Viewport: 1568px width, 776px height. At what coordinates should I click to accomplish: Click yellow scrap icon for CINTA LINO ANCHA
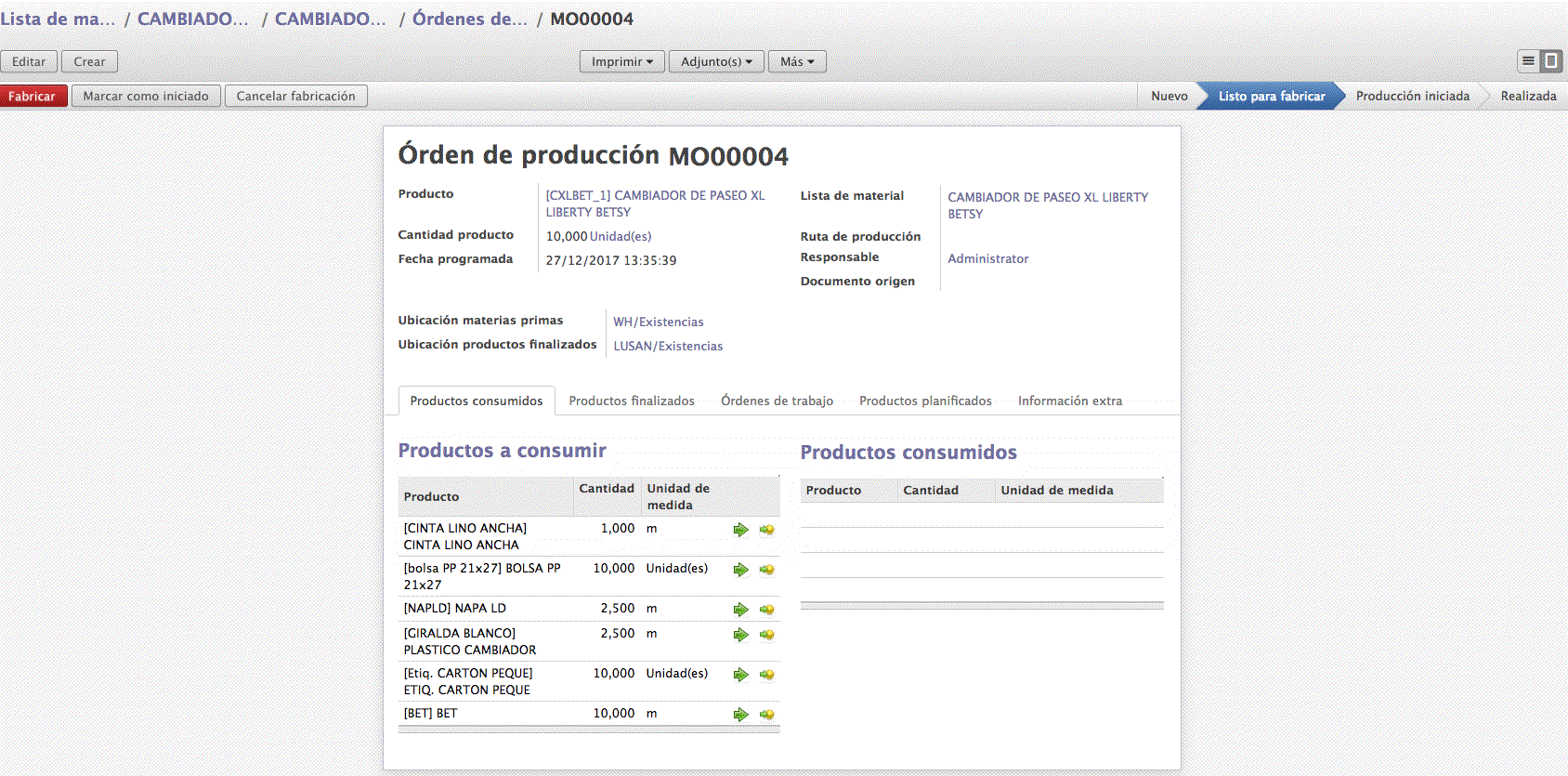click(x=766, y=530)
